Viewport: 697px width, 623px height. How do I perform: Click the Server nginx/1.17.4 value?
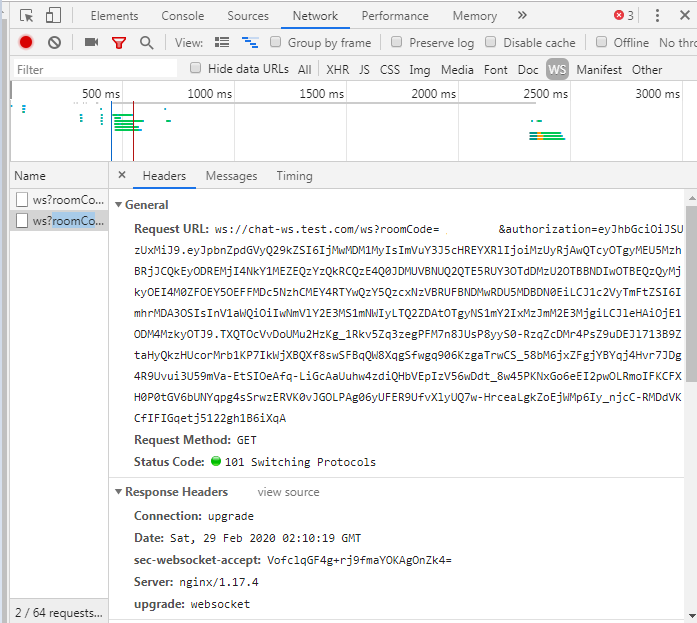pyautogui.click(x=219, y=582)
